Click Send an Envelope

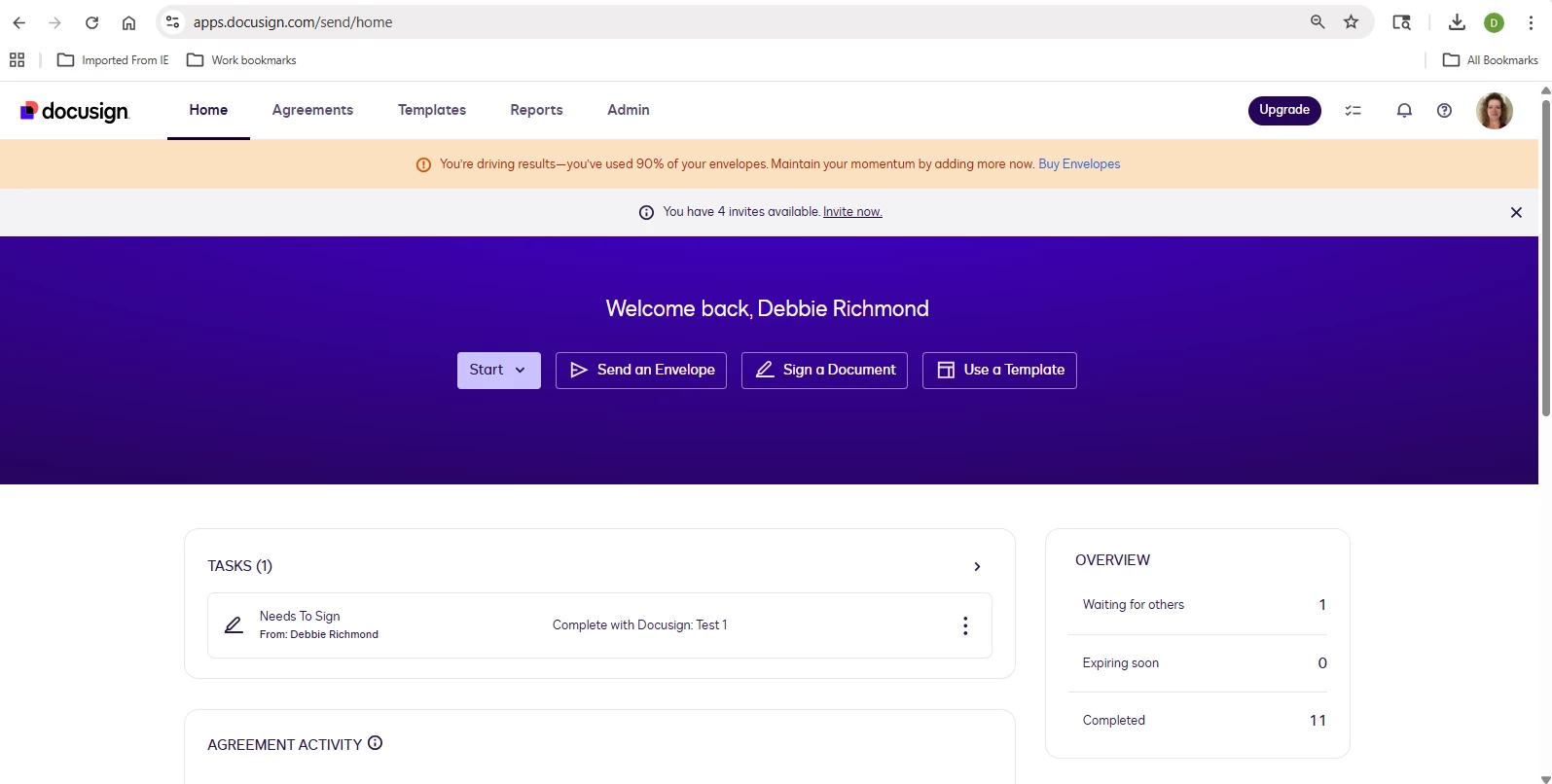[641, 370]
